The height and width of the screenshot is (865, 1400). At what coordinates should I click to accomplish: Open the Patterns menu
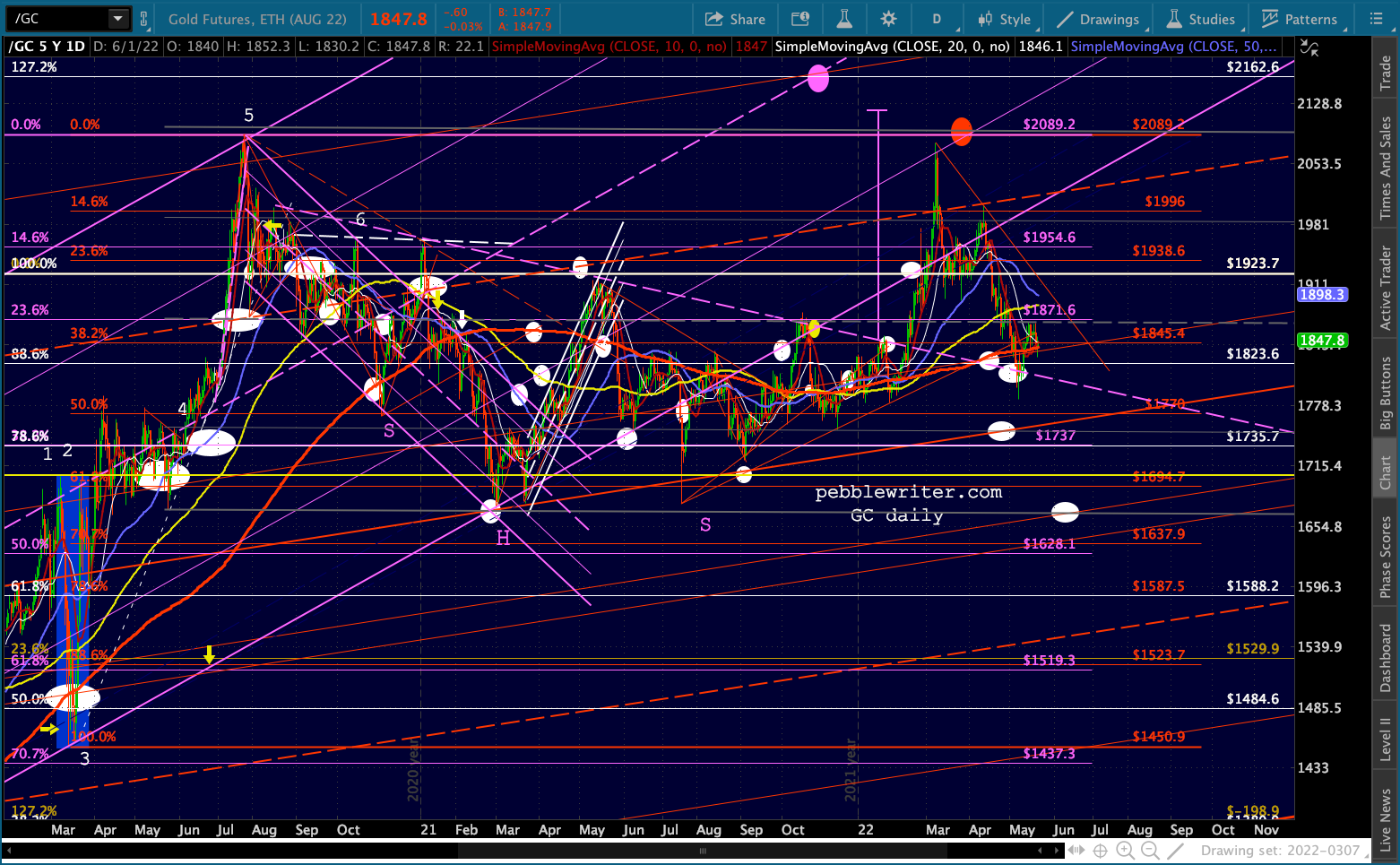pos(1300,19)
